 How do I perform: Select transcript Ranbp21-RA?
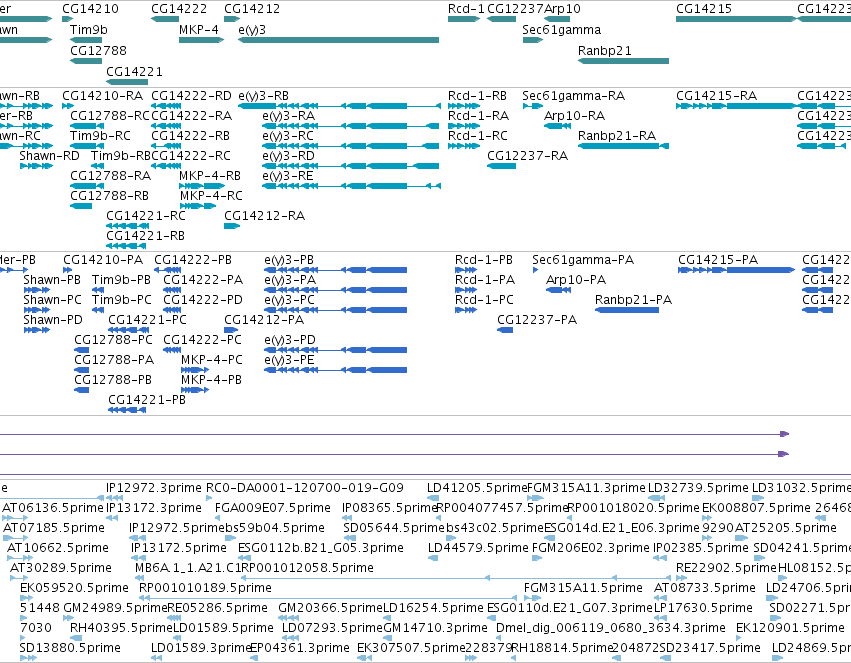[x=617, y=136]
